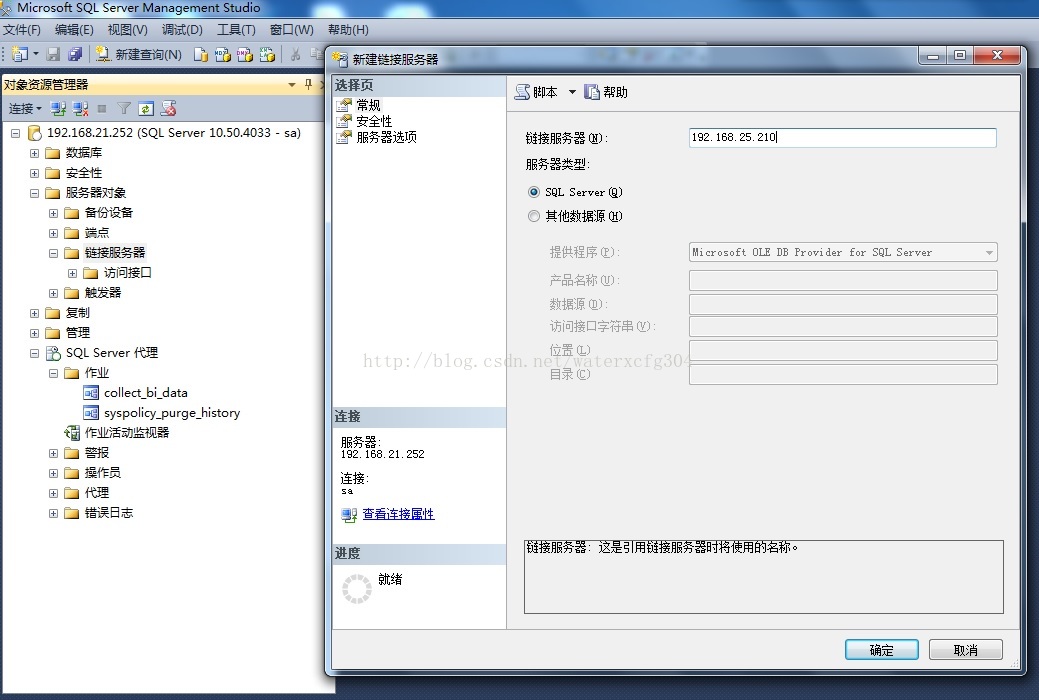Click the Stop square icon
Screen dimensions: 1039x700
pos(102,108)
